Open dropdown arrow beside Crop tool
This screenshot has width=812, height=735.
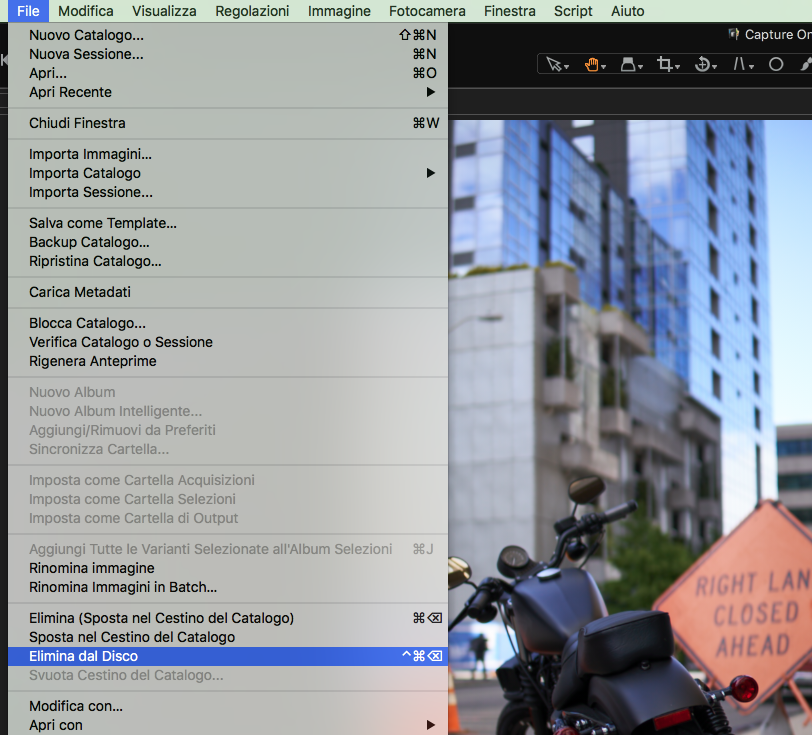tap(677, 67)
